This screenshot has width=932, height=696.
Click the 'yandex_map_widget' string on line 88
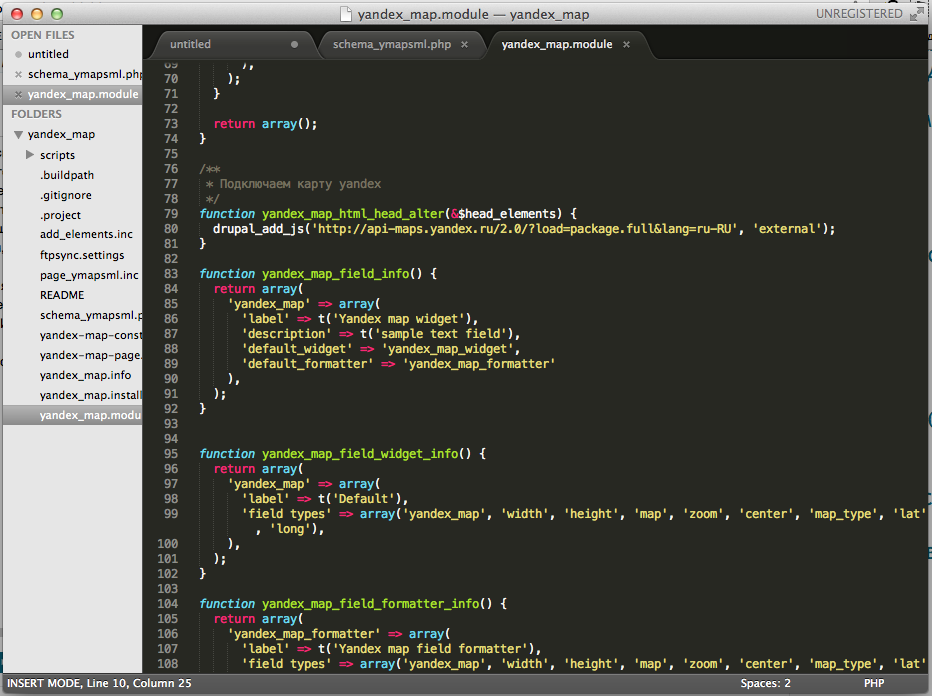448,349
